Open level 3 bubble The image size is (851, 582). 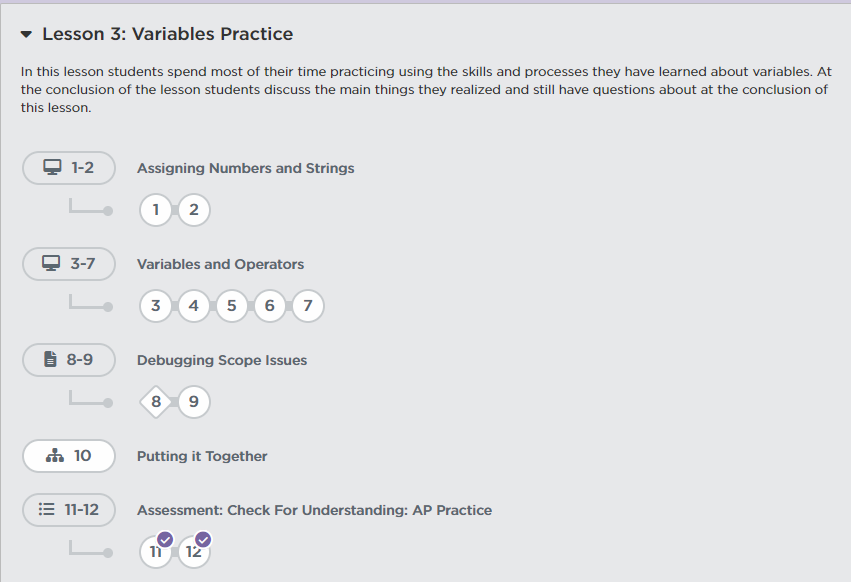tap(156, 306)
